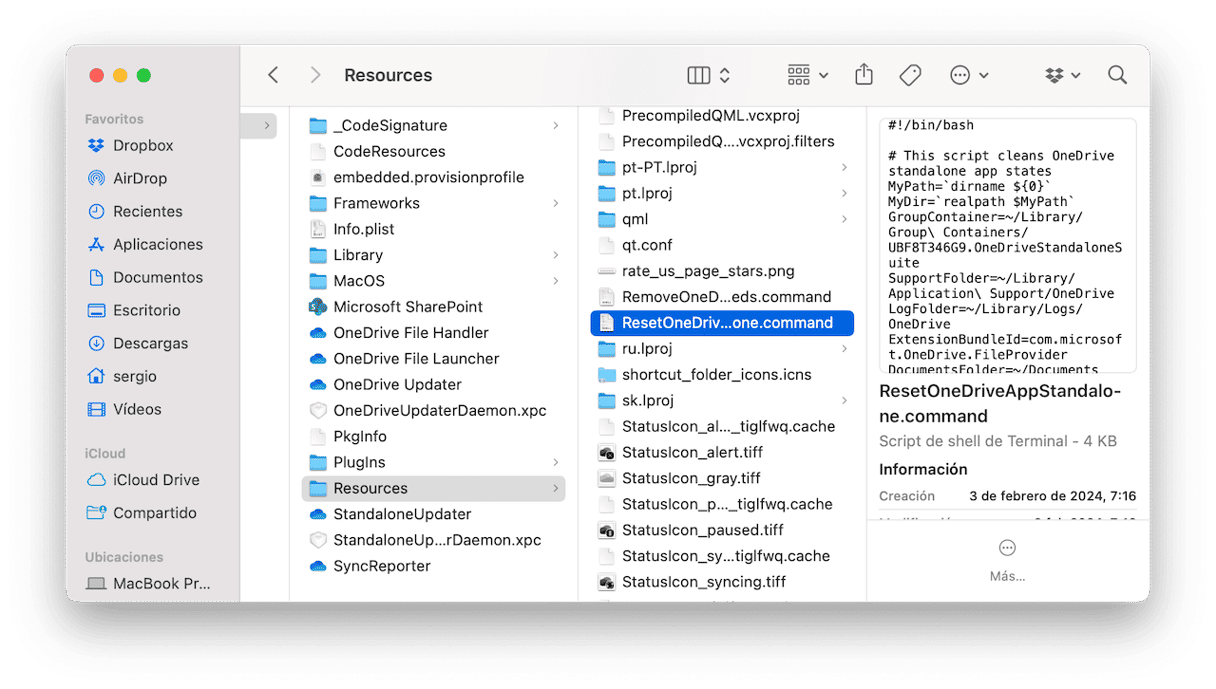The width and height of the screenshot is (1216, 689).
Task: Click the StatusIcon_syncing.tiff file icon
Action: point(606,582)
